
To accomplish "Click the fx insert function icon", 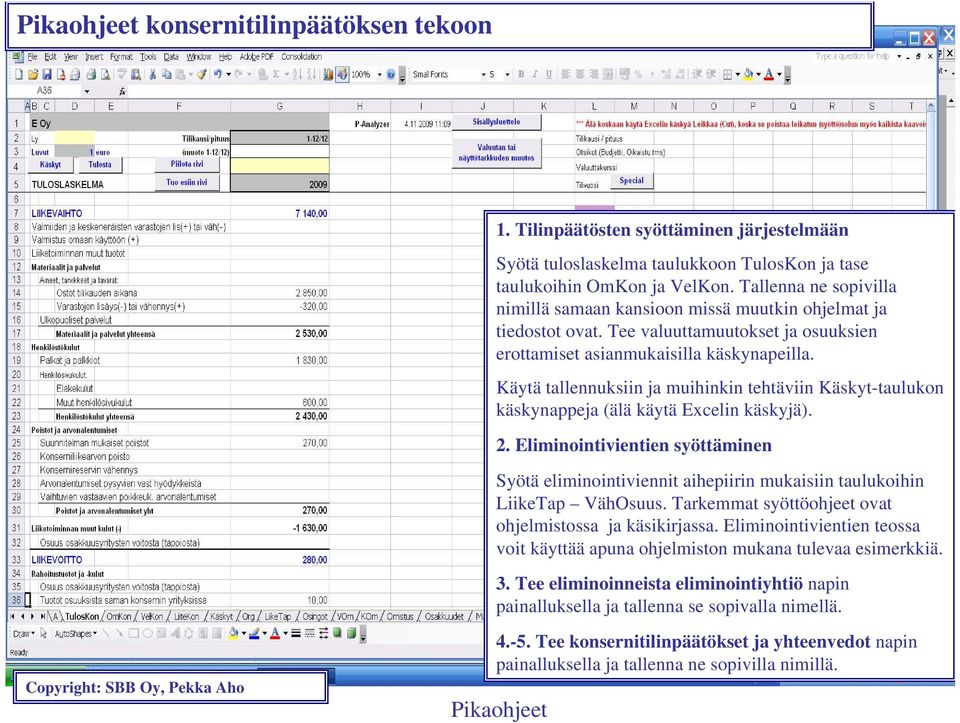I will 122,91.
